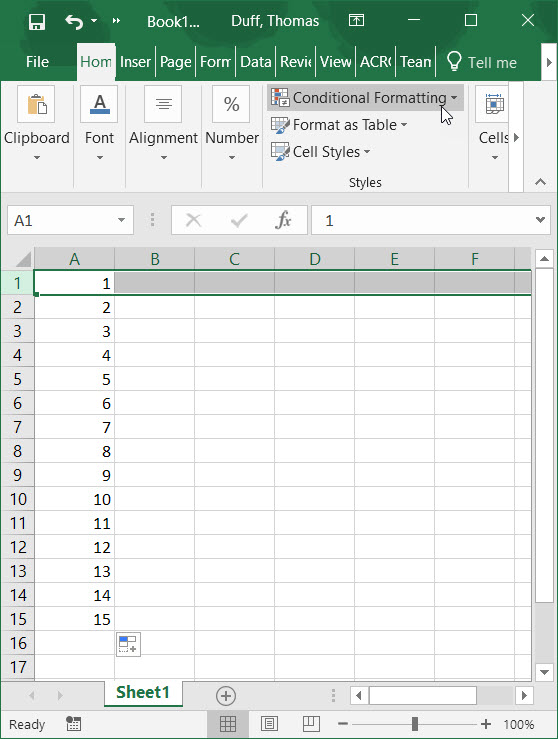The height and width of the screenshot is (739, 558).
Task: Select column B header
Action: click(155, 259)
